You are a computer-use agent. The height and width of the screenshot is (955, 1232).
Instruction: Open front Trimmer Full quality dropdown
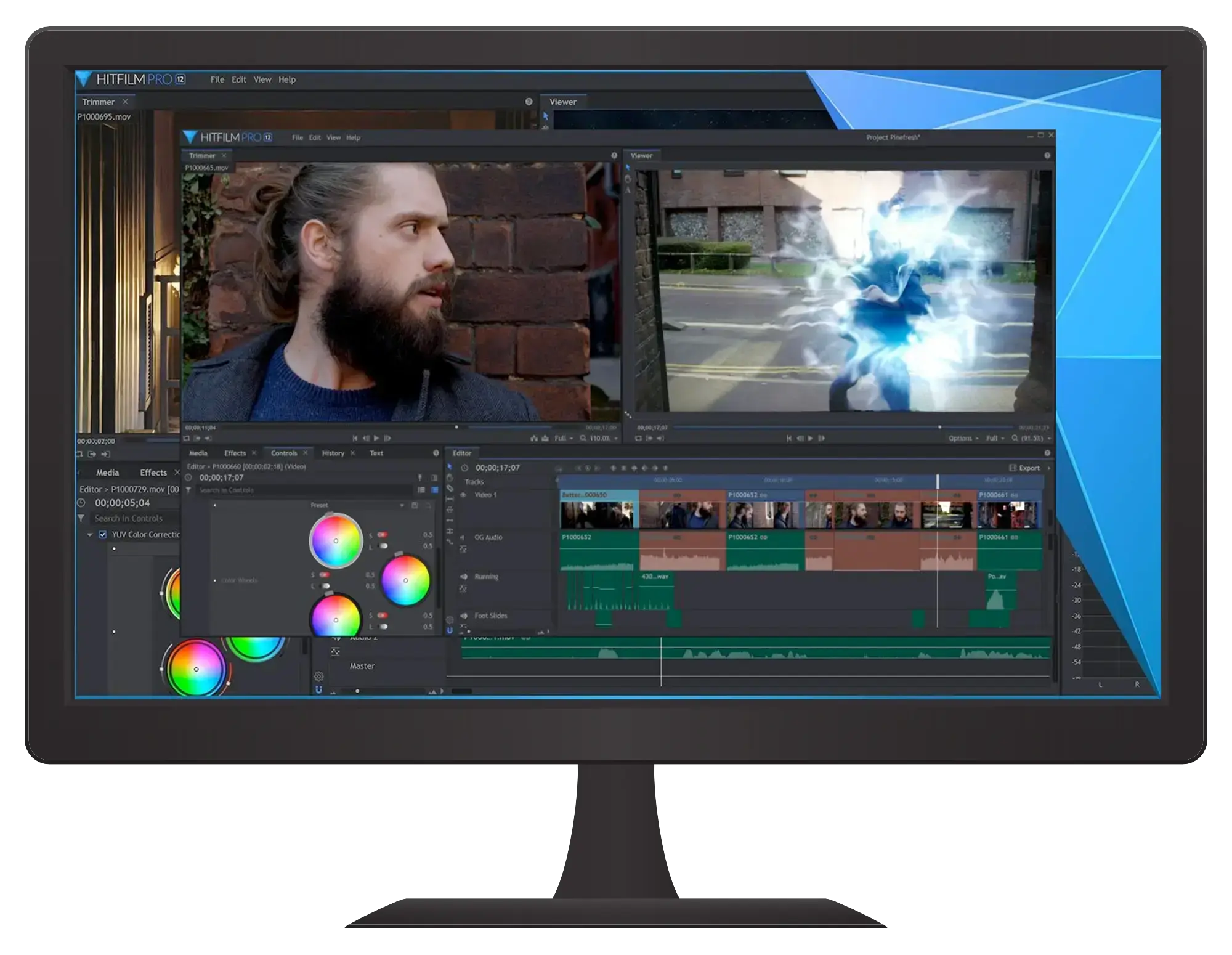tap(563, 438)
